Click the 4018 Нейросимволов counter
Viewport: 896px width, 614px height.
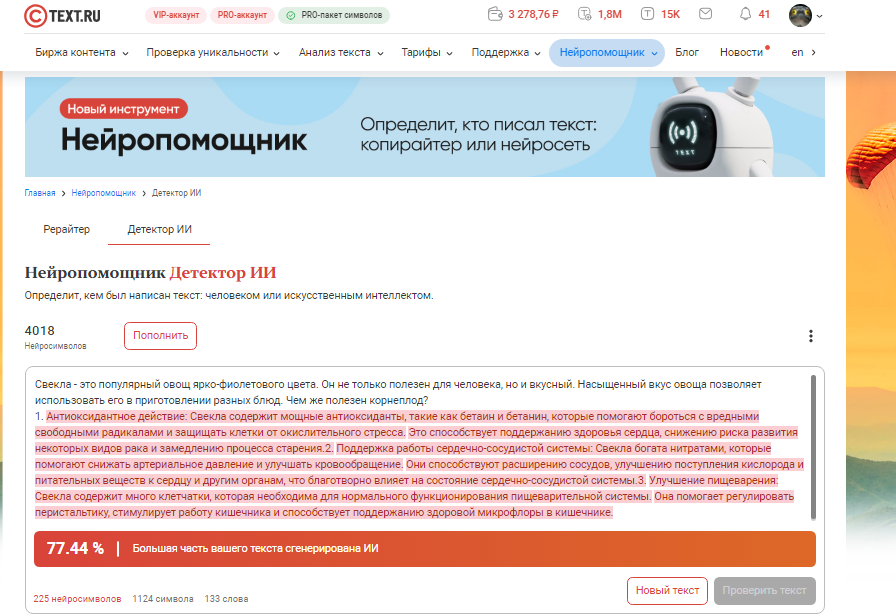coord(55,337)
